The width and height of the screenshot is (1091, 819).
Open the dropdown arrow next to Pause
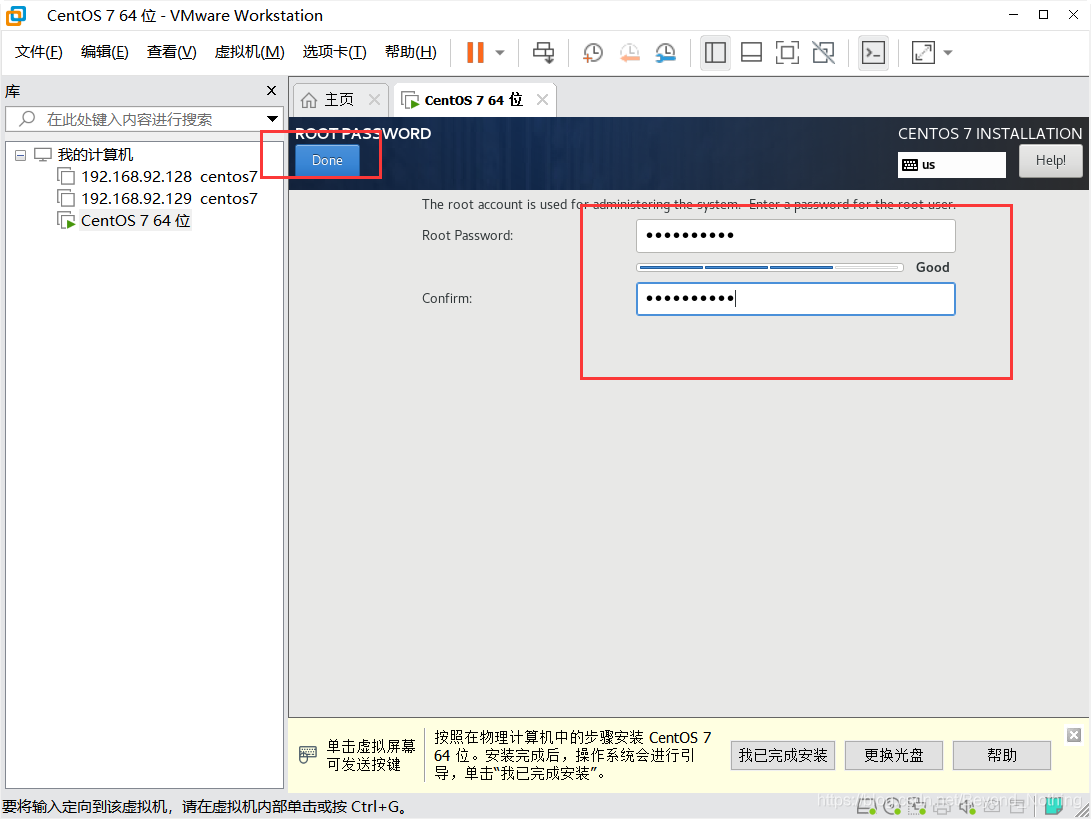pyautogui.click(x=500, y=53)
